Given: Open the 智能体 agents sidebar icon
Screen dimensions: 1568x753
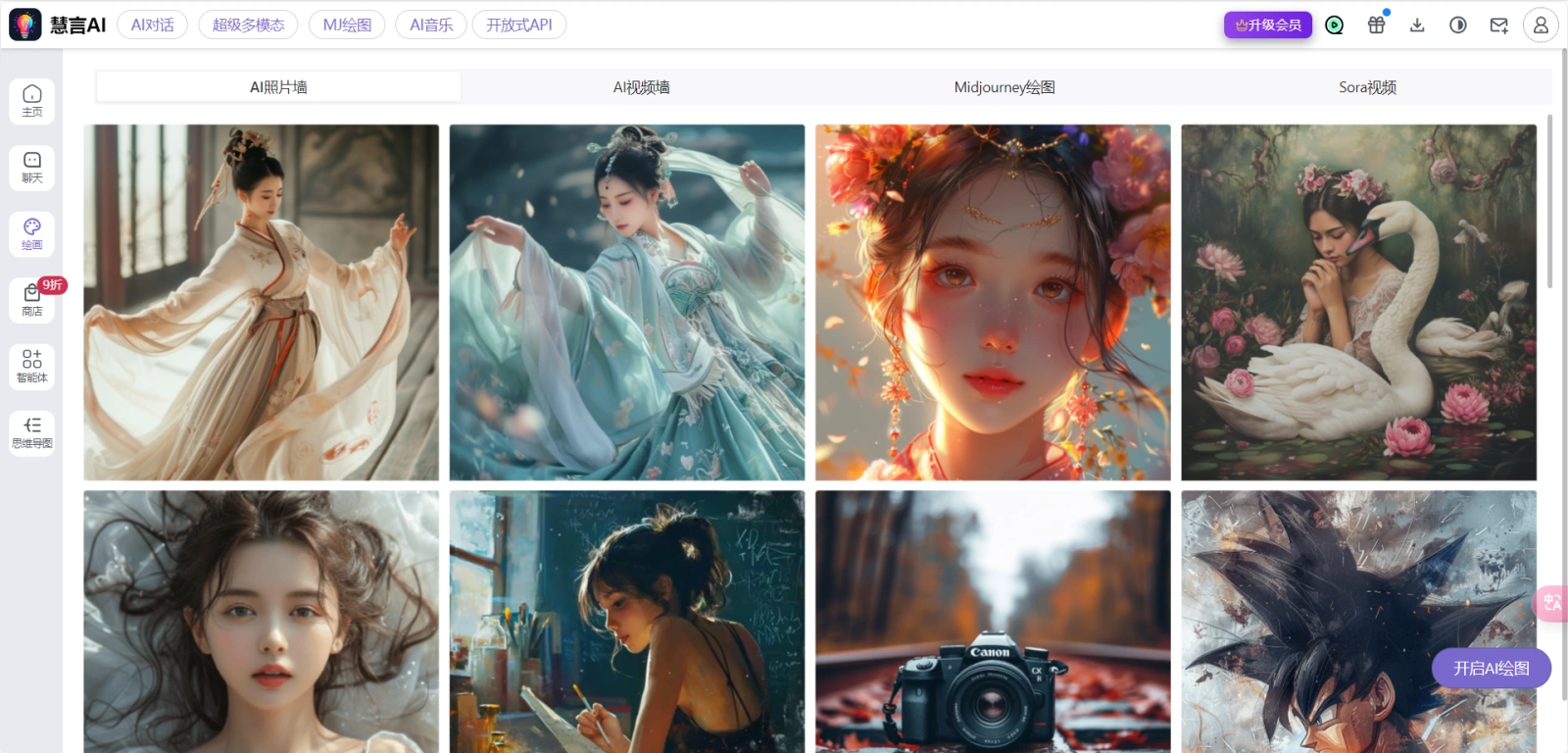Looking at the screenshot, I should point(32,367).
